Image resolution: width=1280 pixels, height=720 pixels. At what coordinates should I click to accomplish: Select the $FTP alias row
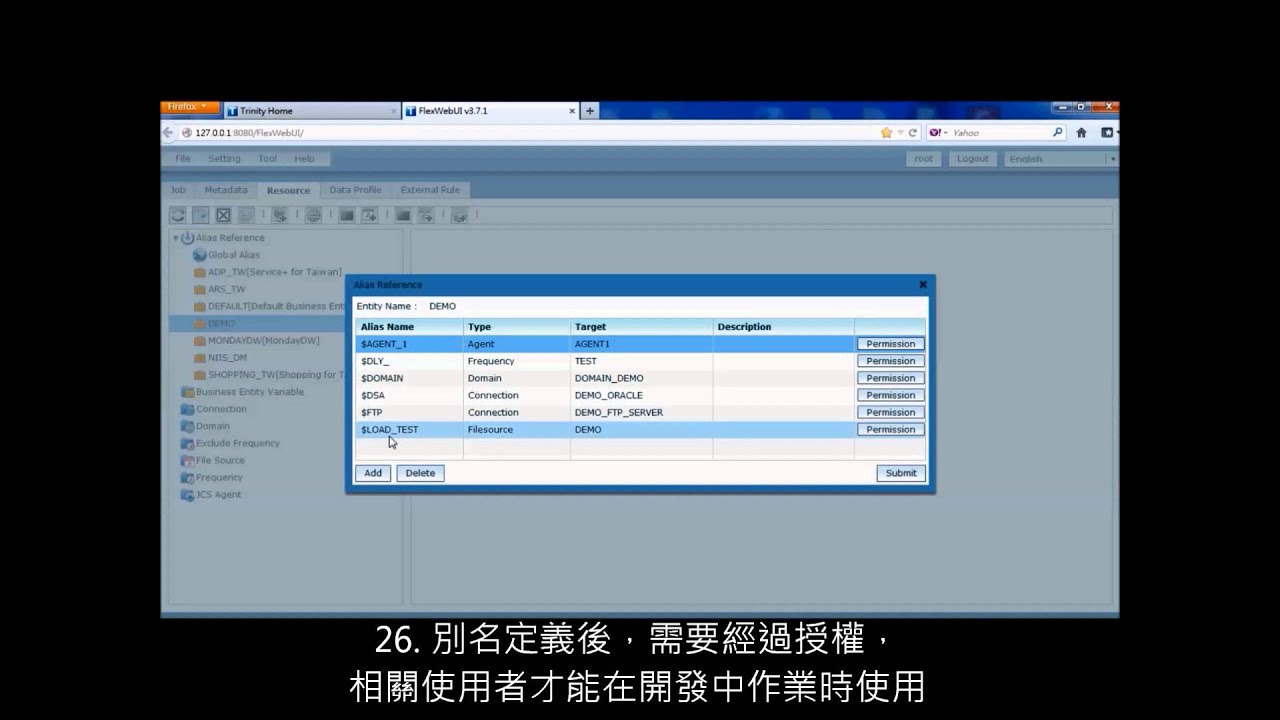pyautogui.click(x=640, y=412)
